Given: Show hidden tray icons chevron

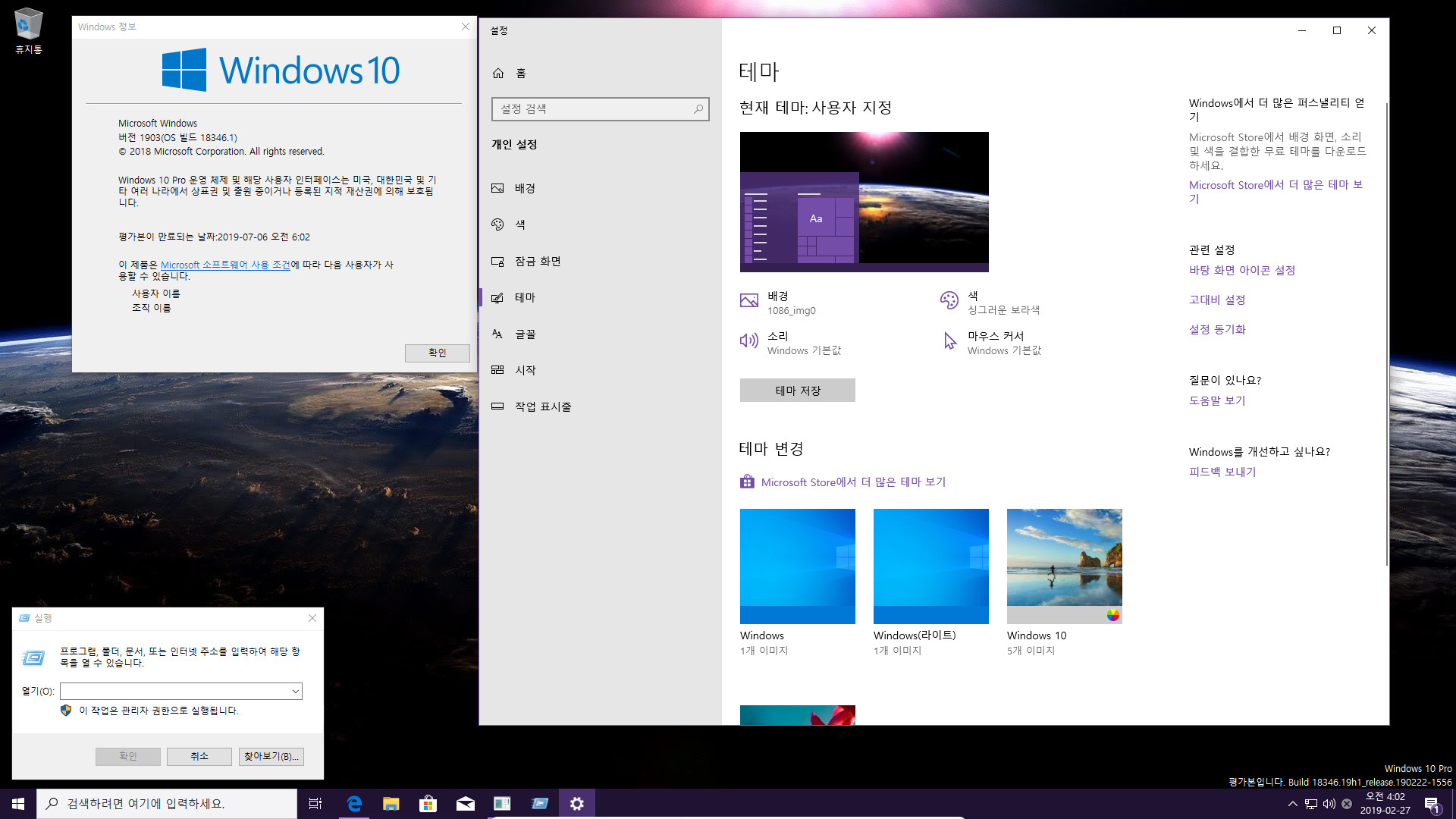Looking at the screenshot, I should pyautogui.click(x=1292, y=804).
